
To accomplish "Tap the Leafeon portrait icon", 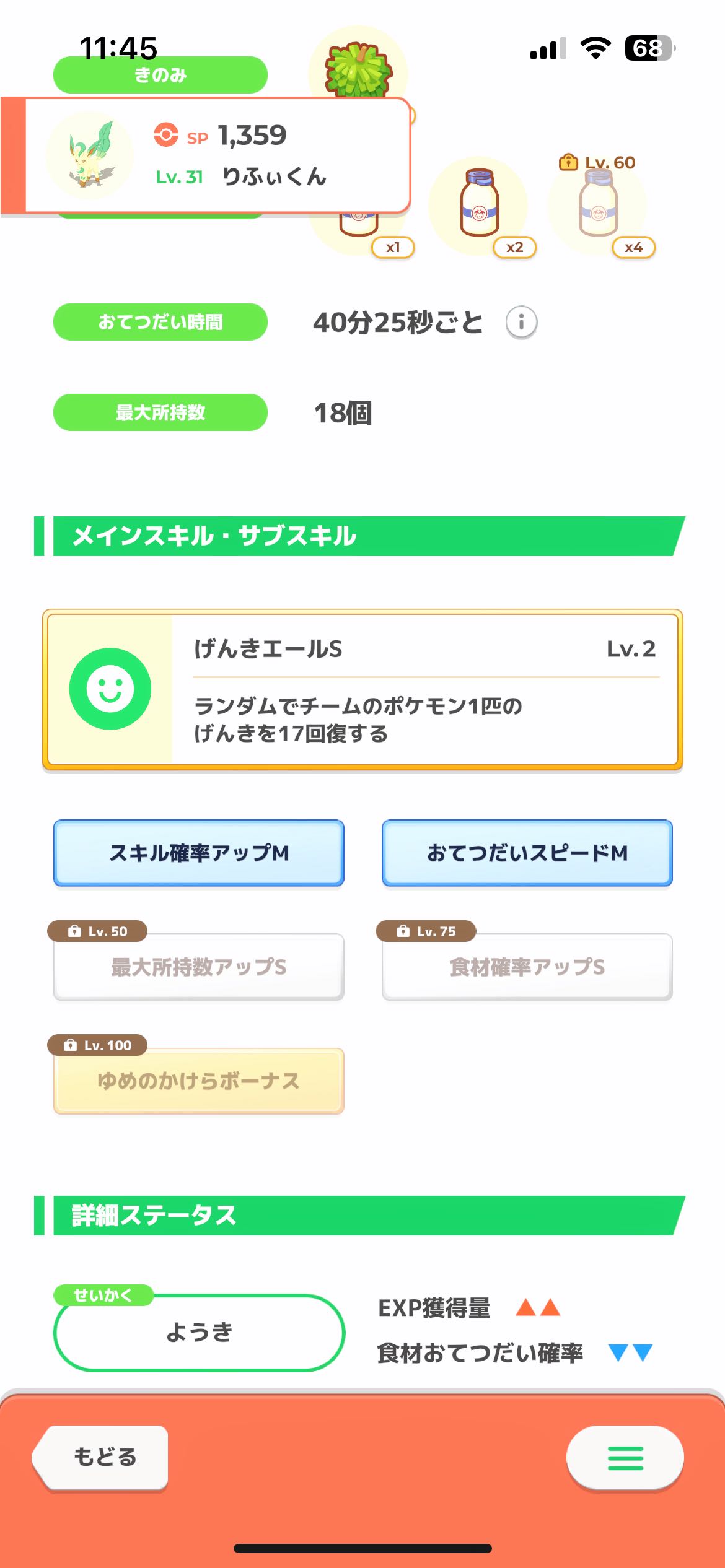I will (90, 155).
